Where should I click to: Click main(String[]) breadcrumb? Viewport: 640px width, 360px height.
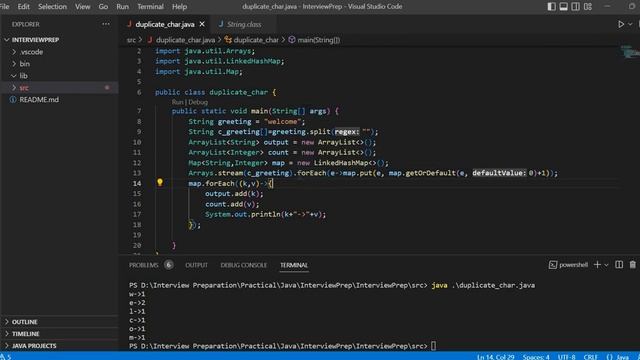pos(318,40)
